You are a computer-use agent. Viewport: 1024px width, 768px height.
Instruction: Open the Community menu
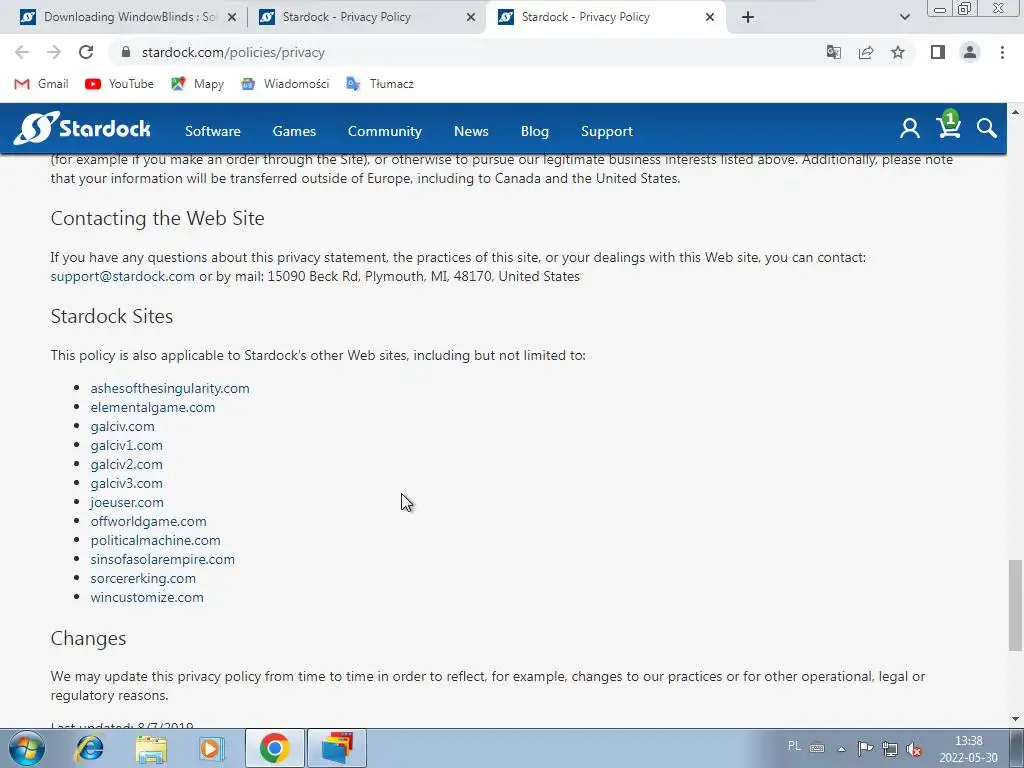pyautogui.click(x=385, y=131)
